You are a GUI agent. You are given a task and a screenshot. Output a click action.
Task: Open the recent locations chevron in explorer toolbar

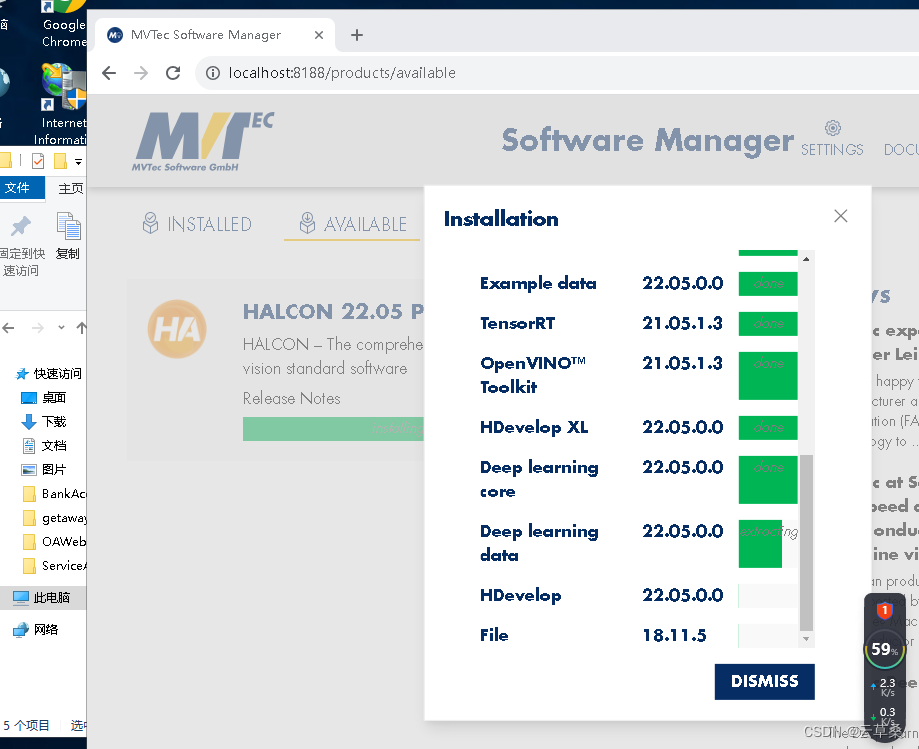(x=60, y=328)
